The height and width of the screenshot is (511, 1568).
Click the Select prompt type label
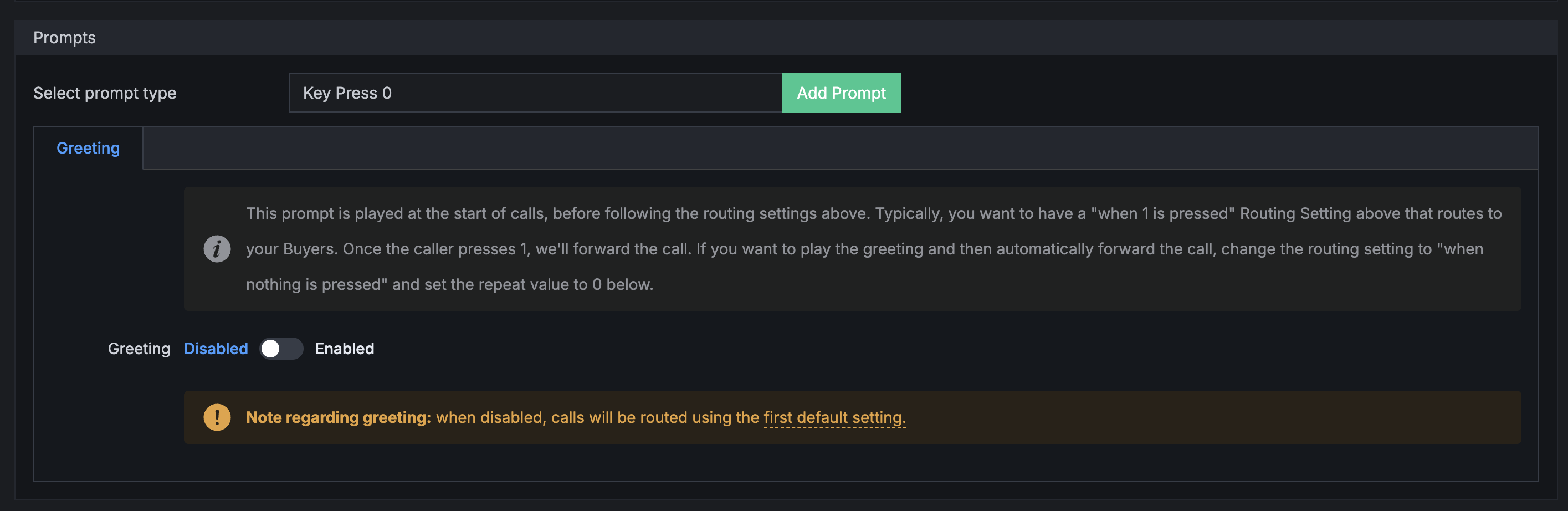[x=105, y=93]
